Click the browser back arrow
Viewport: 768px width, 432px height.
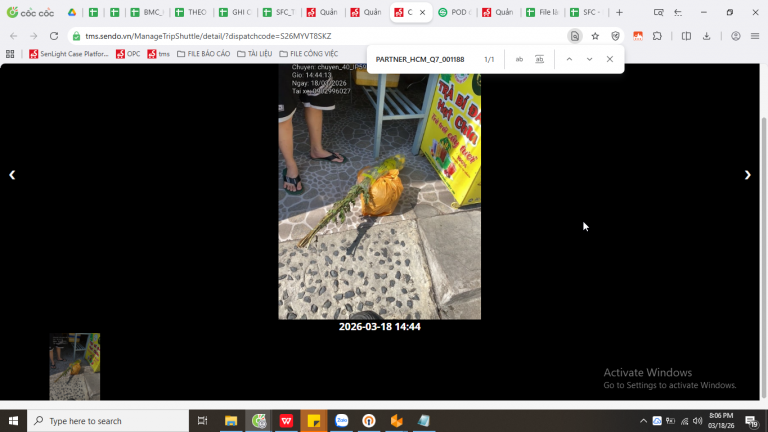point(14,36)
